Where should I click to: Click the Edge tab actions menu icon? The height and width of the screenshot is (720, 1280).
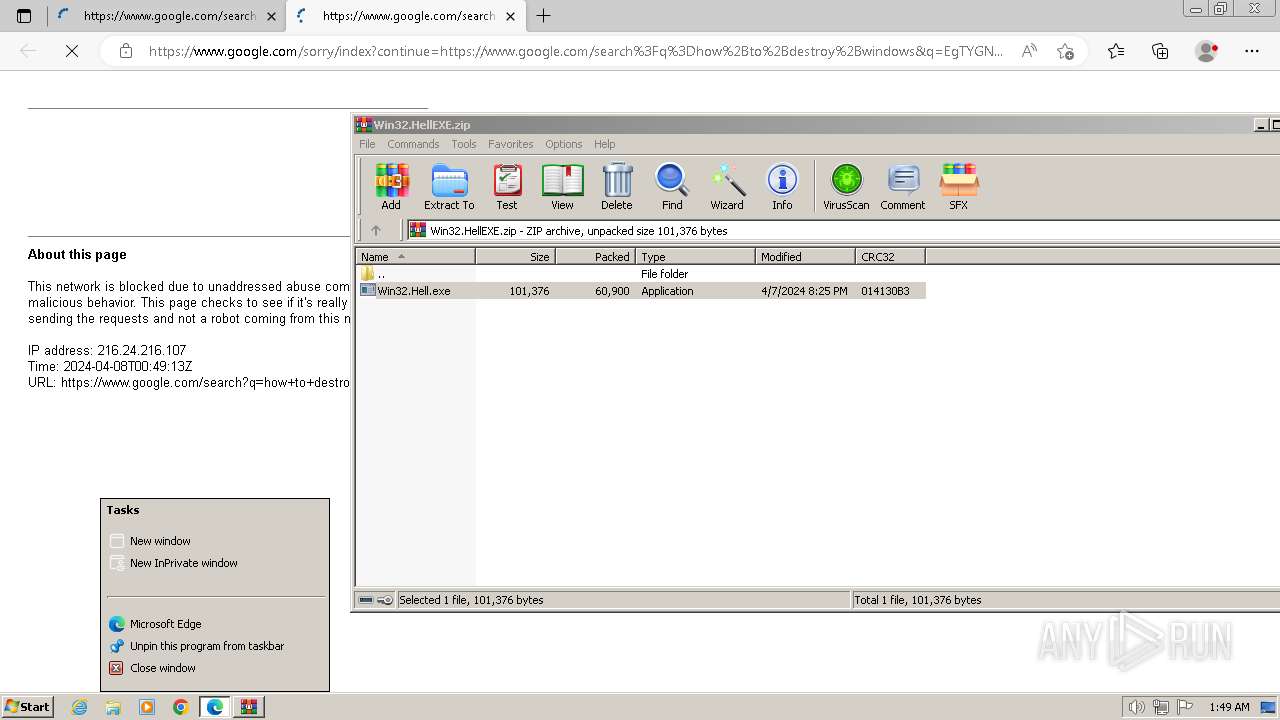[24, 16]
